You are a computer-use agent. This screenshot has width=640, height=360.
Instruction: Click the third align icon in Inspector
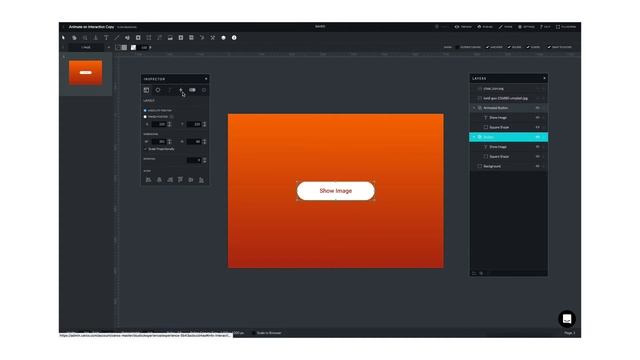coord(170,180)
